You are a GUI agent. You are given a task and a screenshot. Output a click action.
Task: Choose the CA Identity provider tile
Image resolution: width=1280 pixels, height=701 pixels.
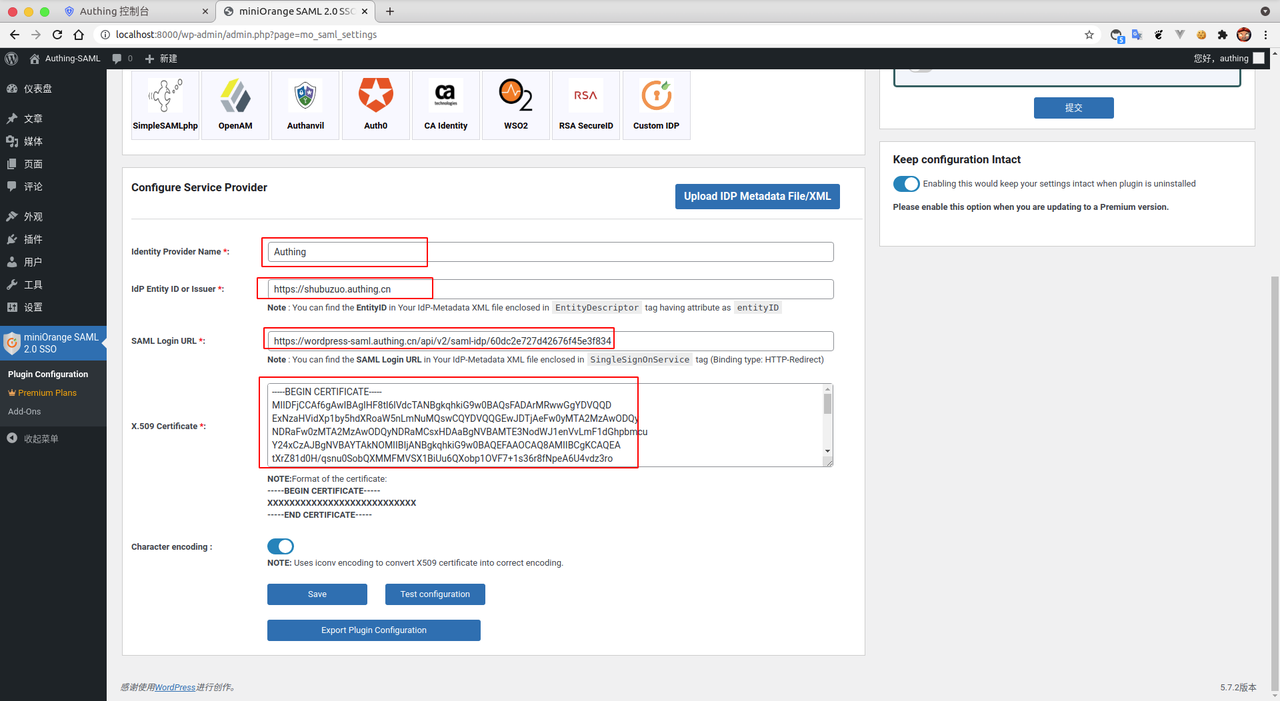[x=446, y=104]
